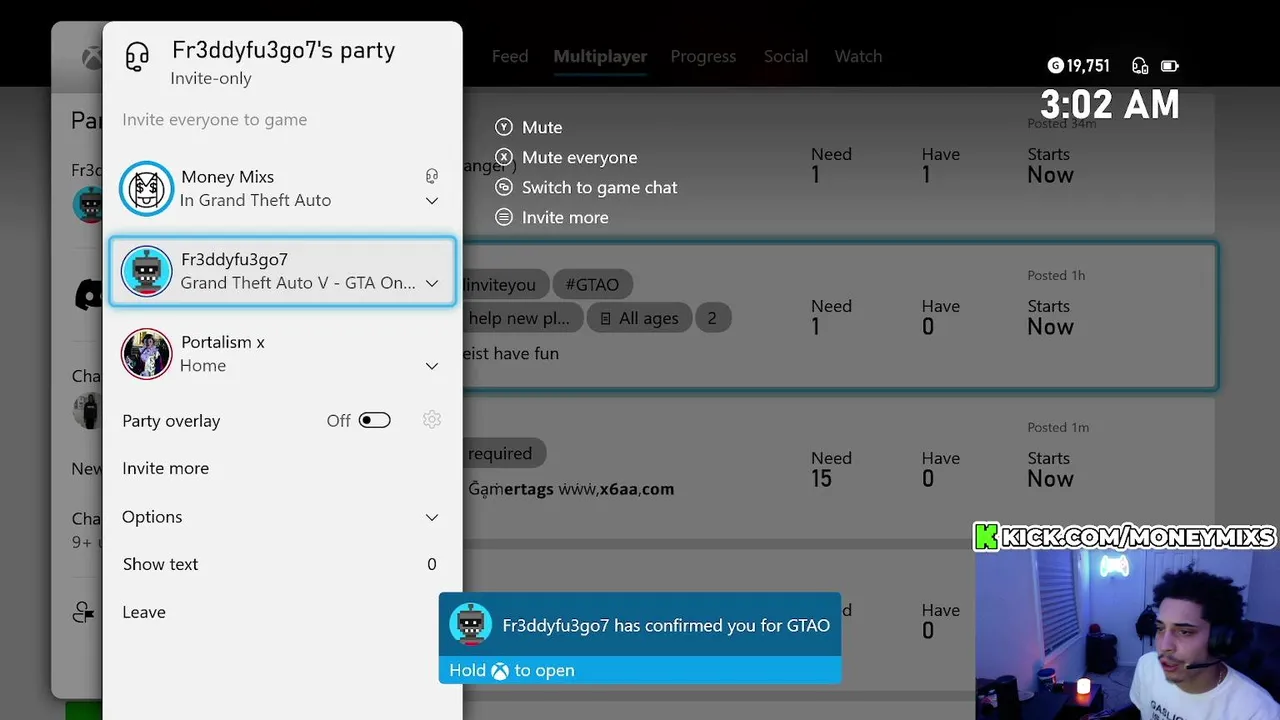Click Portalism x avatar picture

click(146, 354)
